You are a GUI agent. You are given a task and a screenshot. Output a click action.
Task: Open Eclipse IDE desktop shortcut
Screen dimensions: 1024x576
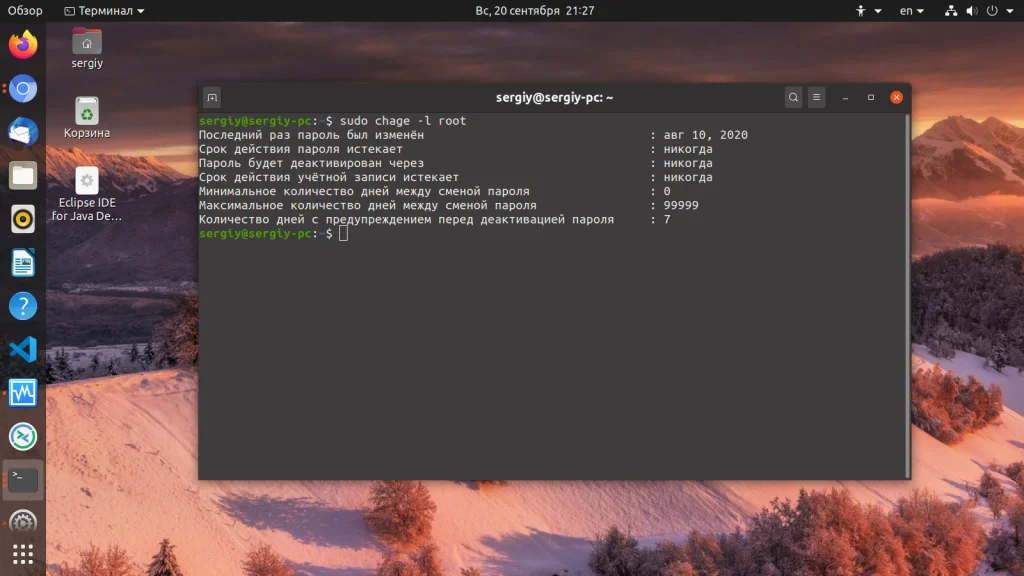(x=87, y=194)
